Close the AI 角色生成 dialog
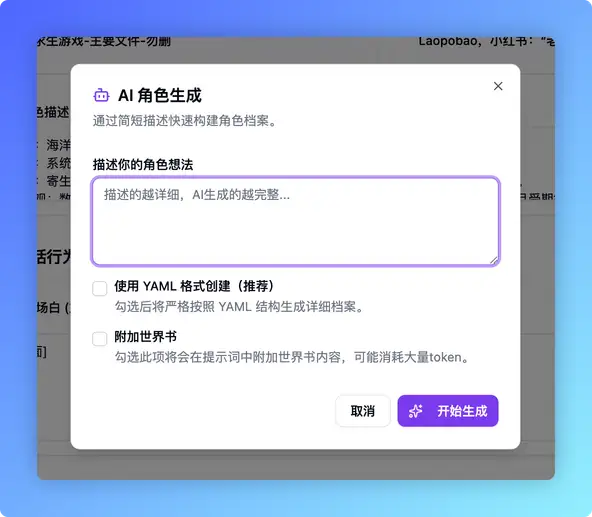This screenshot has width=592, height=517. tap(498, 86)
